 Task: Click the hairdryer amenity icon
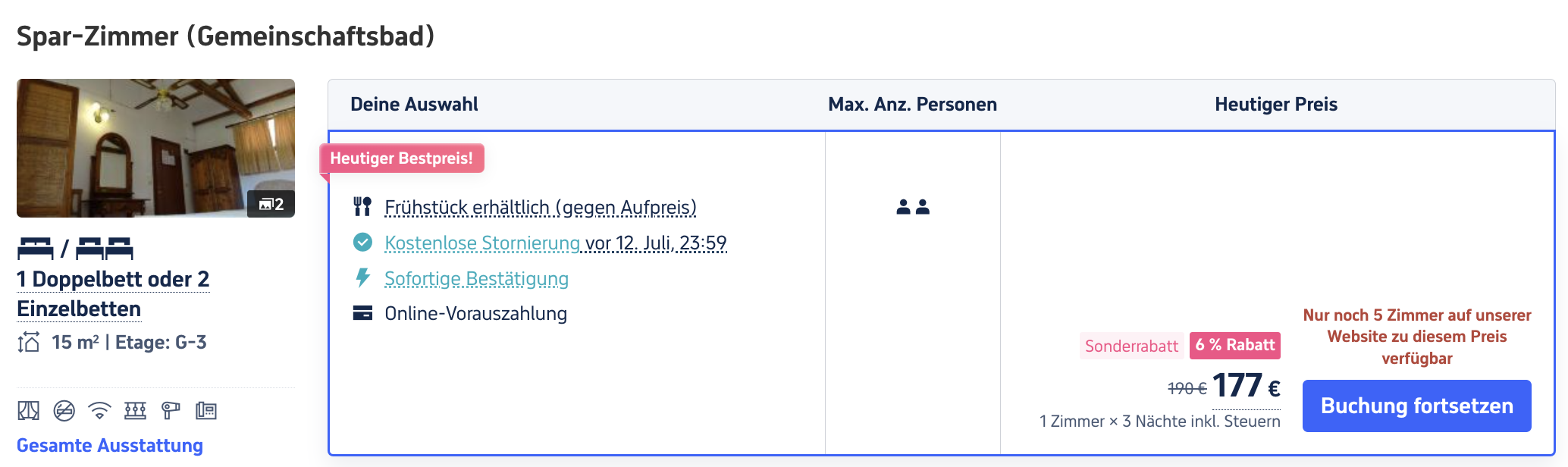[x=171, y=411]
